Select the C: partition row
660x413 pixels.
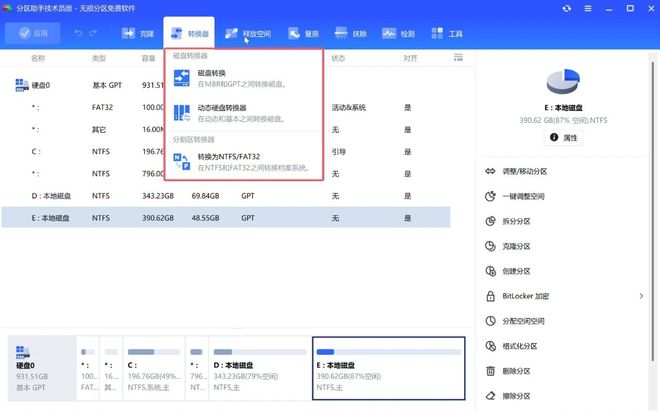226,152
